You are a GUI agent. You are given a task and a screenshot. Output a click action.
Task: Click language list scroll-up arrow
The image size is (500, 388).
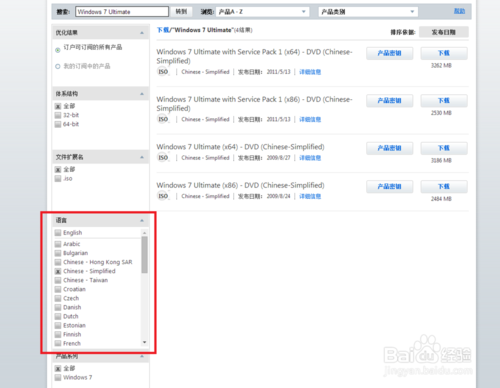click(144, 232)
